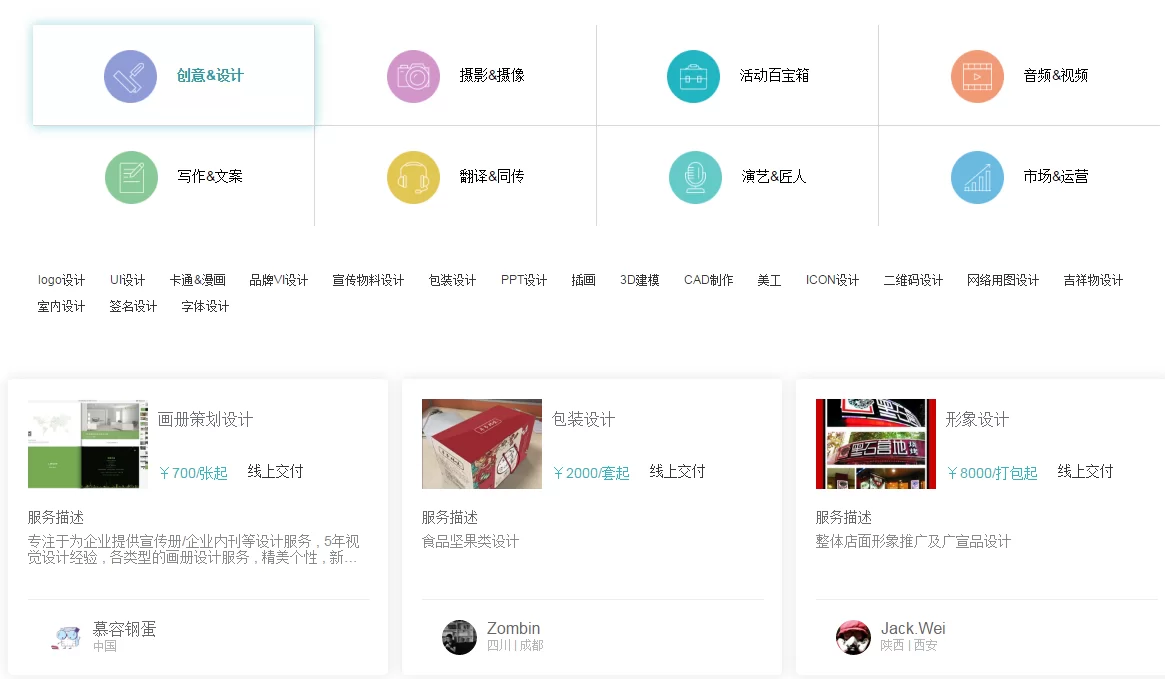Open the UI设计 subcategory link
Screen dimensions: 1165x679
tap(128, 280)
